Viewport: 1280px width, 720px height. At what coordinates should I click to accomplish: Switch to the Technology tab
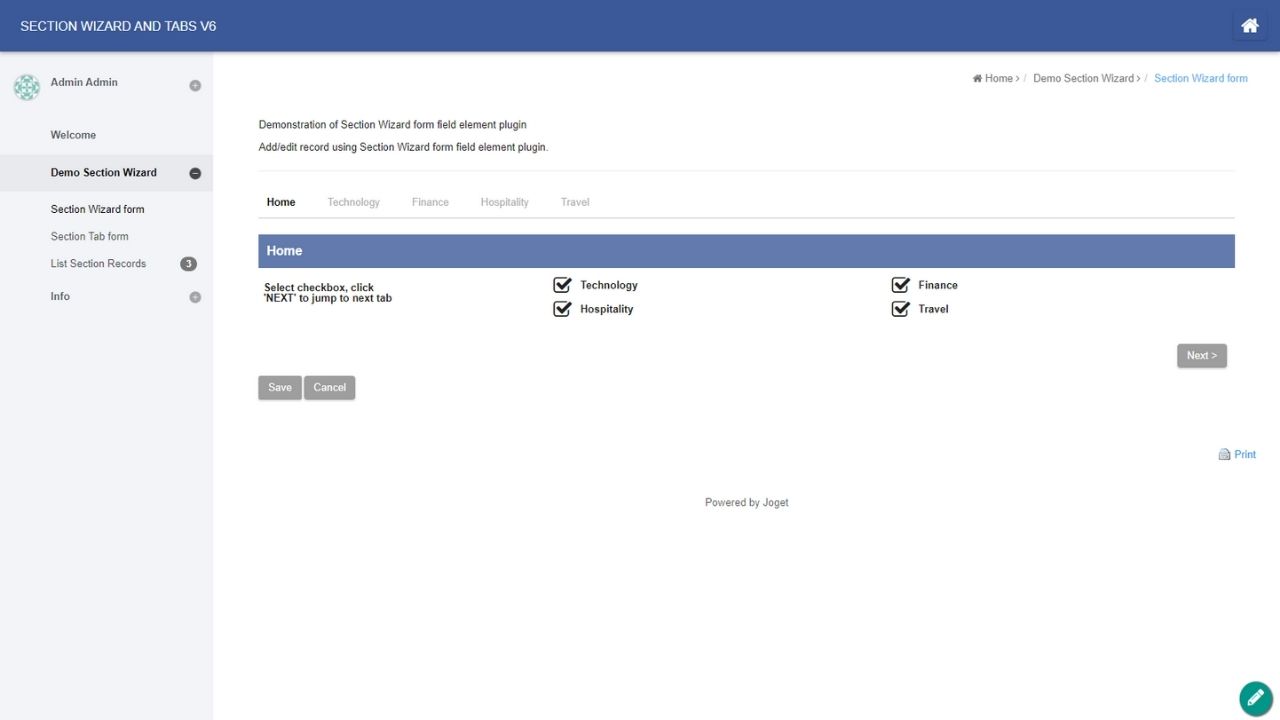coord(353,202)
